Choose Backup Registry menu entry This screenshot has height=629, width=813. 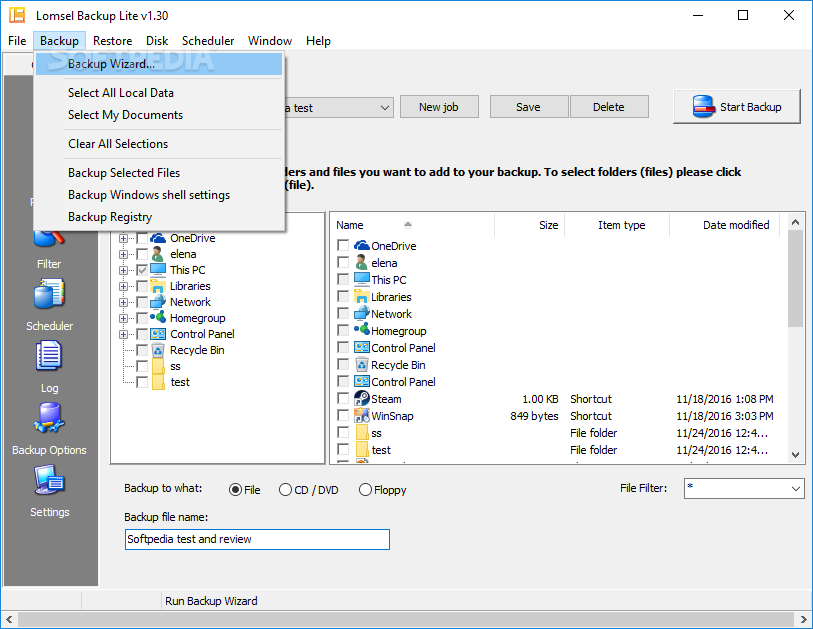point(159,217)
